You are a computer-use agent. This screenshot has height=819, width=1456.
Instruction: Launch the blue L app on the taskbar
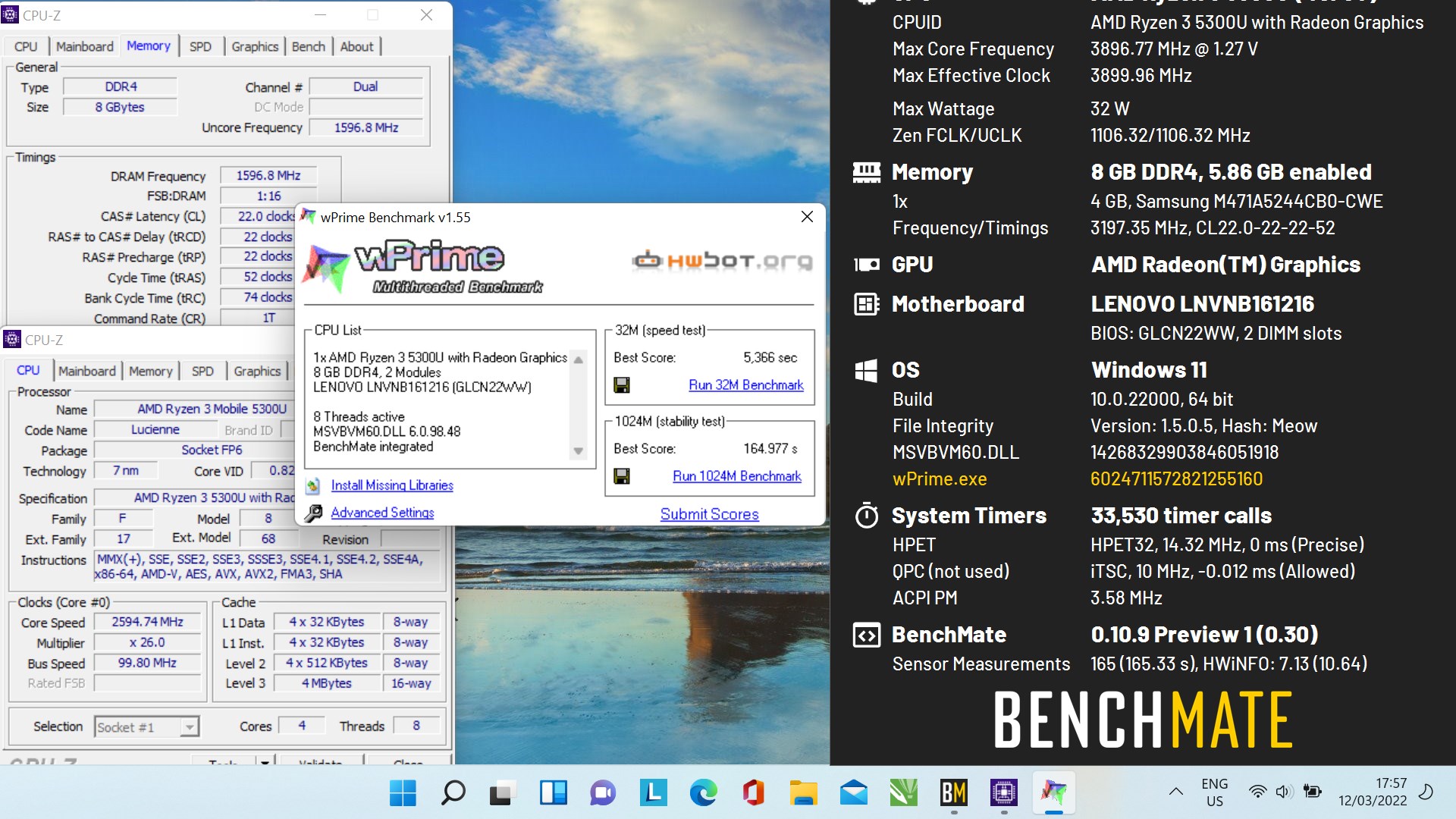pos(653,793)
